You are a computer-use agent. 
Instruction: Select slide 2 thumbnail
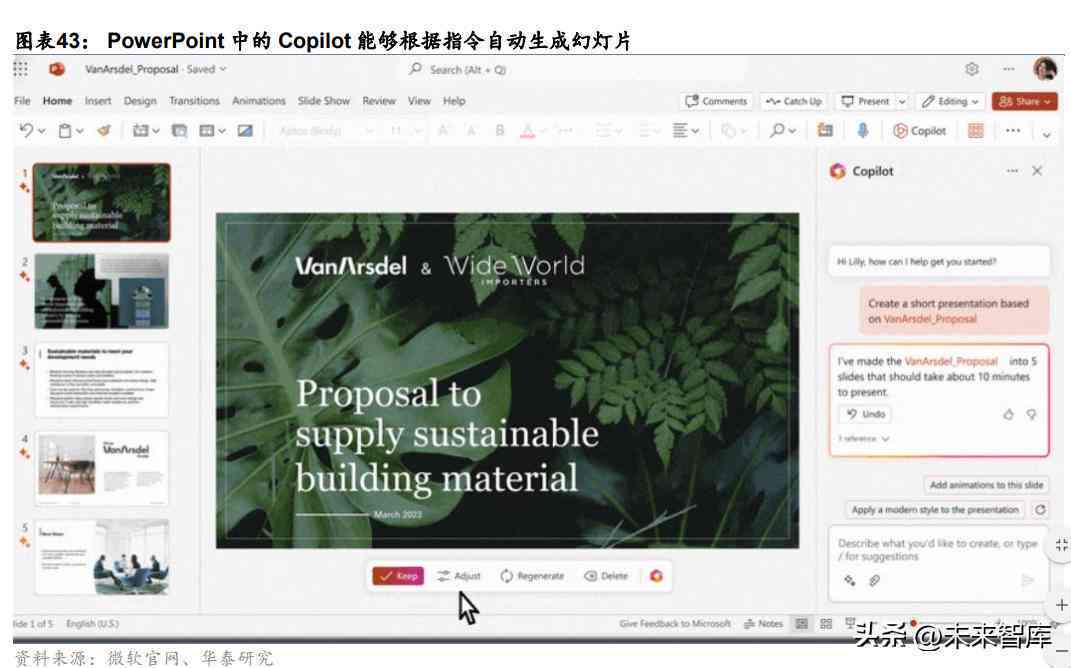102,292
